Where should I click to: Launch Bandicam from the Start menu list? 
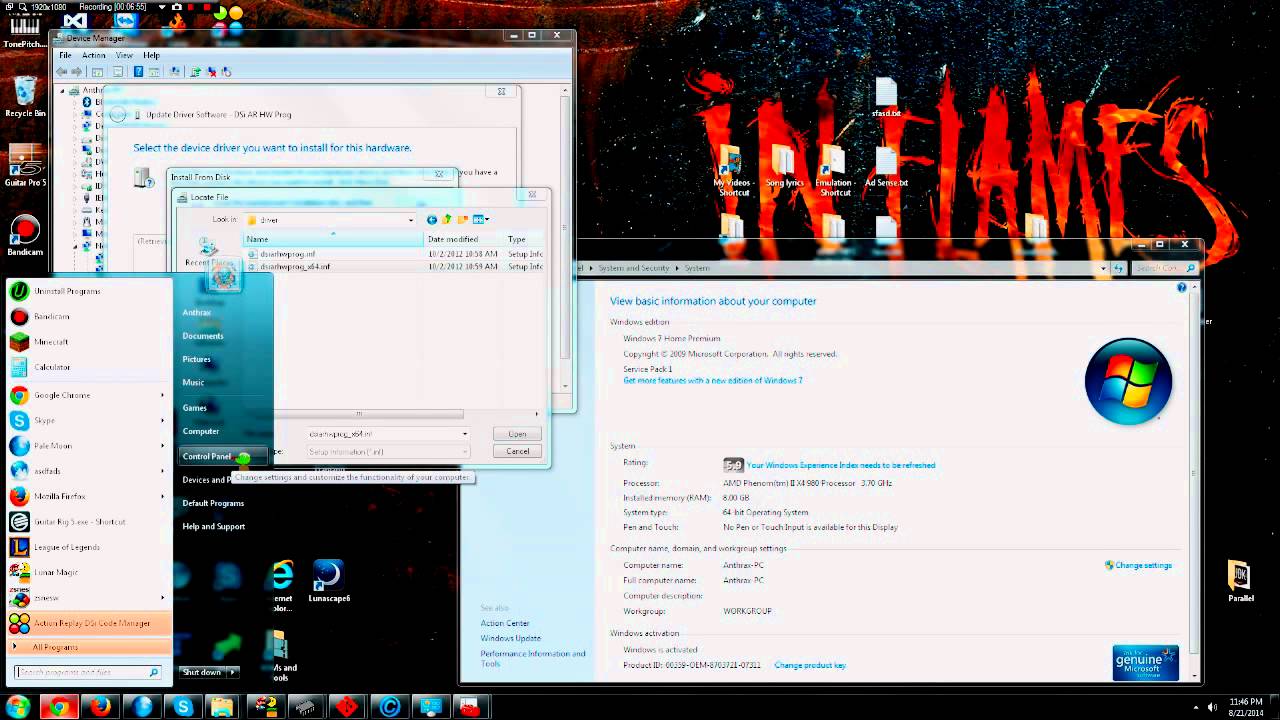(x=88, y=316)
